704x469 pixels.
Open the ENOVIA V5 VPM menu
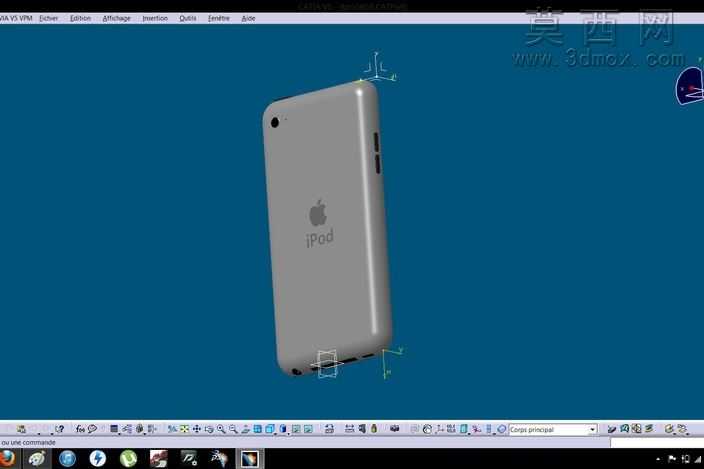click(x=16, y=18)
